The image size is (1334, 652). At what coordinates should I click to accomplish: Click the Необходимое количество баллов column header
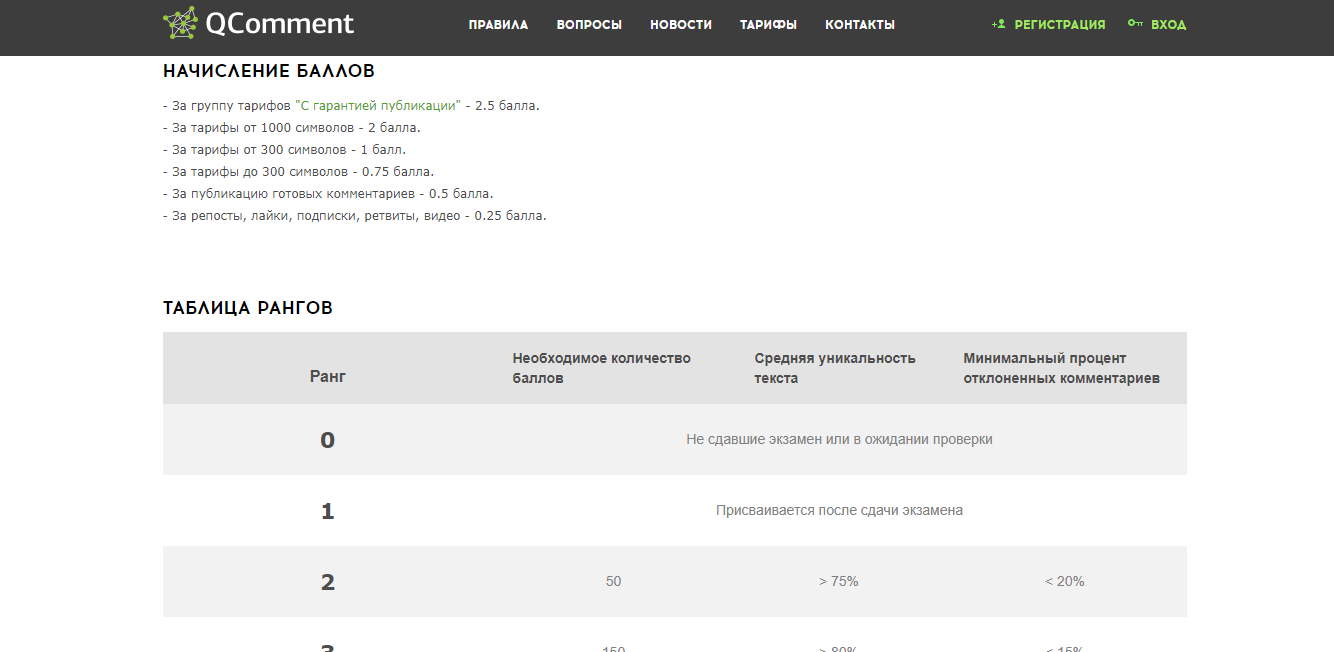(x=602, y=368)
